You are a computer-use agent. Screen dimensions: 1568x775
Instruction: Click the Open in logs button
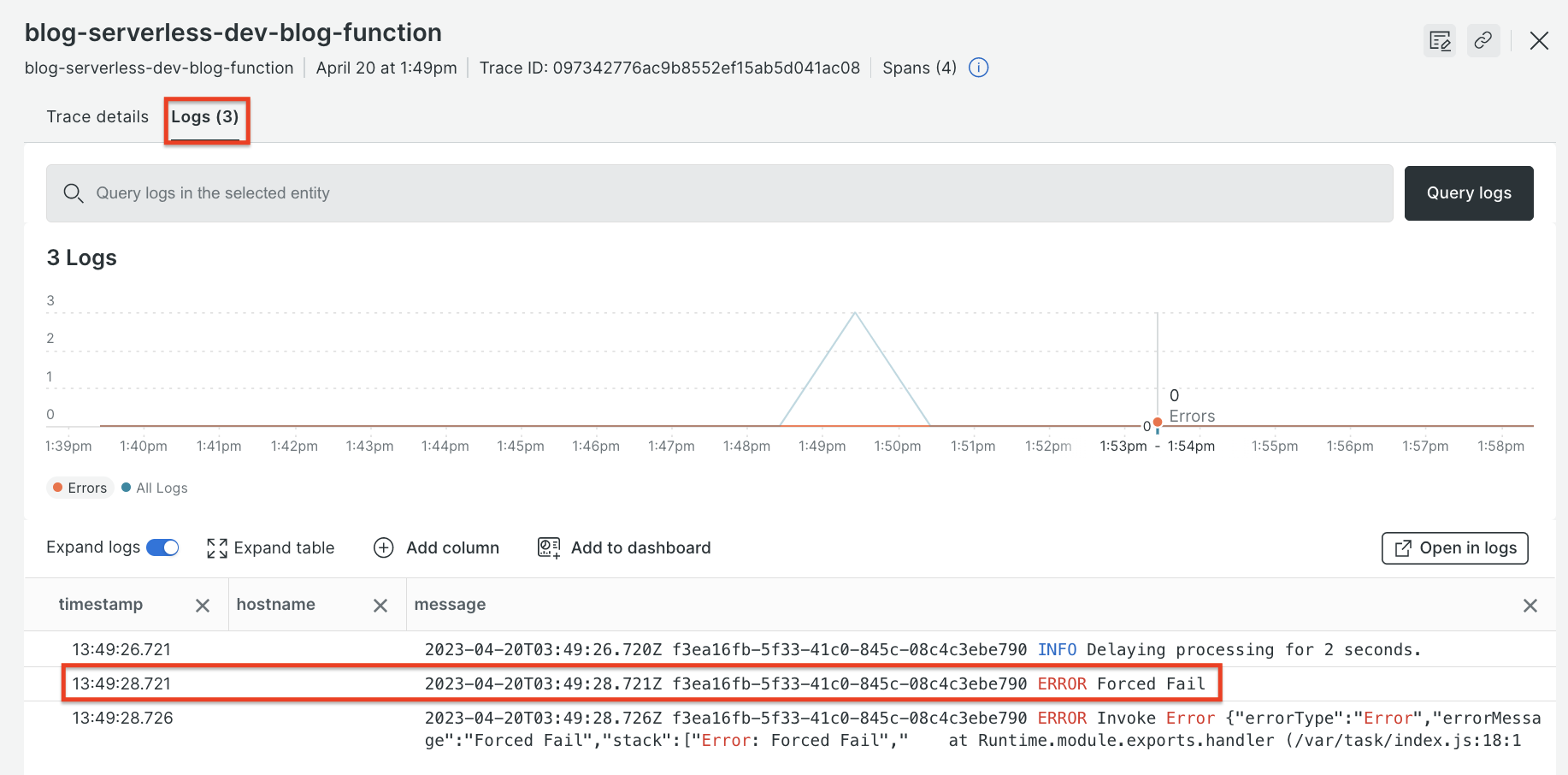(1454, 548)
